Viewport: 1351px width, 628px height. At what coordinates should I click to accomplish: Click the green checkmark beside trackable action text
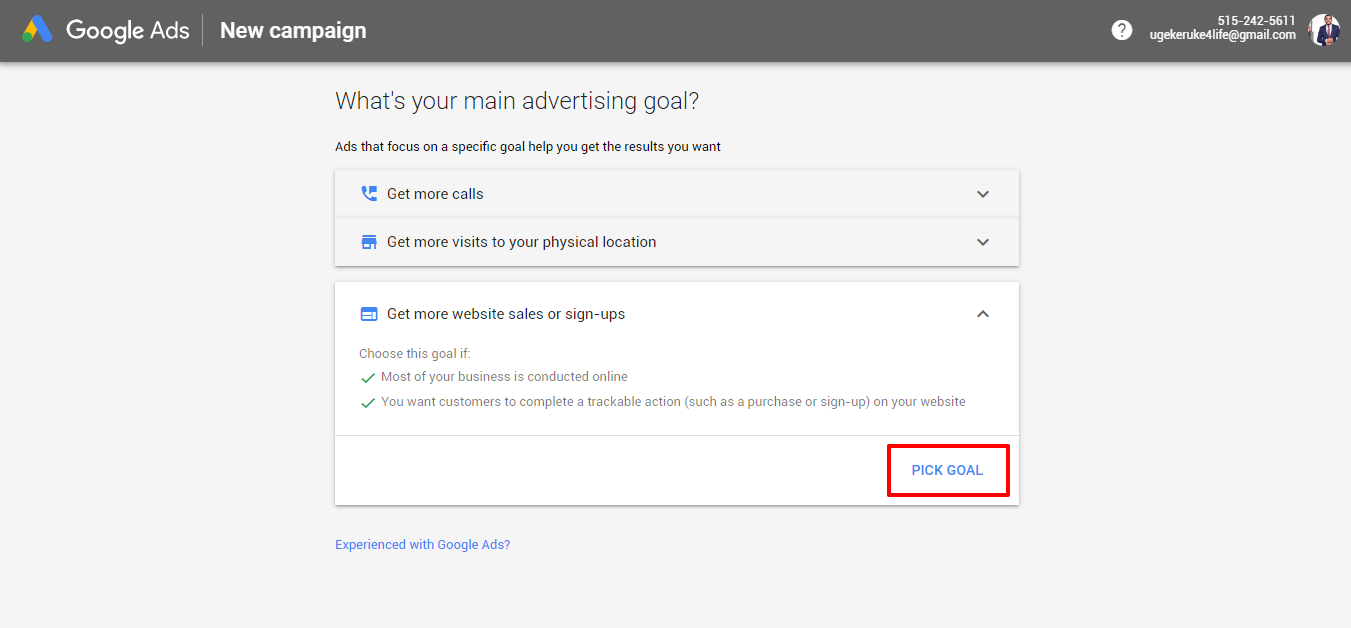tap(368, 403)
